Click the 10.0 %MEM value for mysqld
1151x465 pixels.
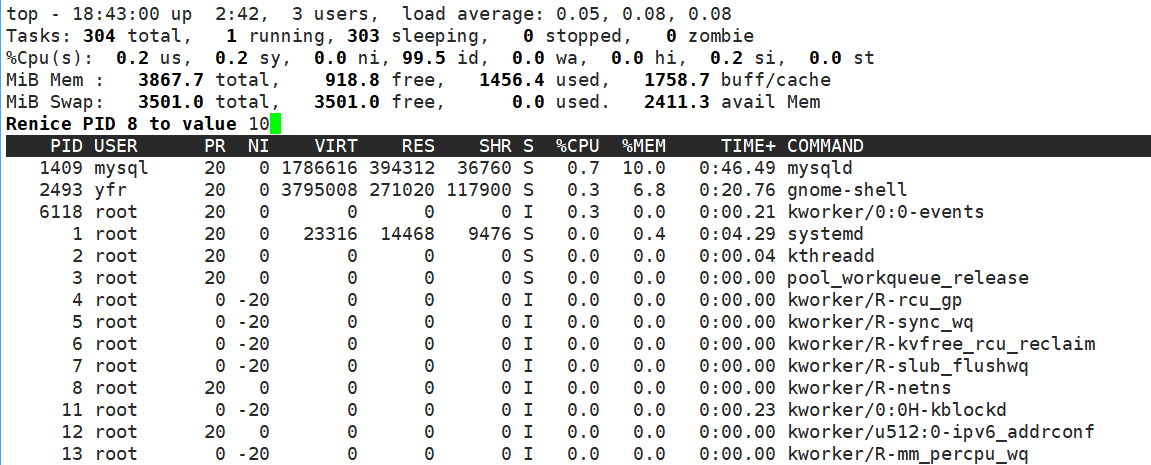644,168
